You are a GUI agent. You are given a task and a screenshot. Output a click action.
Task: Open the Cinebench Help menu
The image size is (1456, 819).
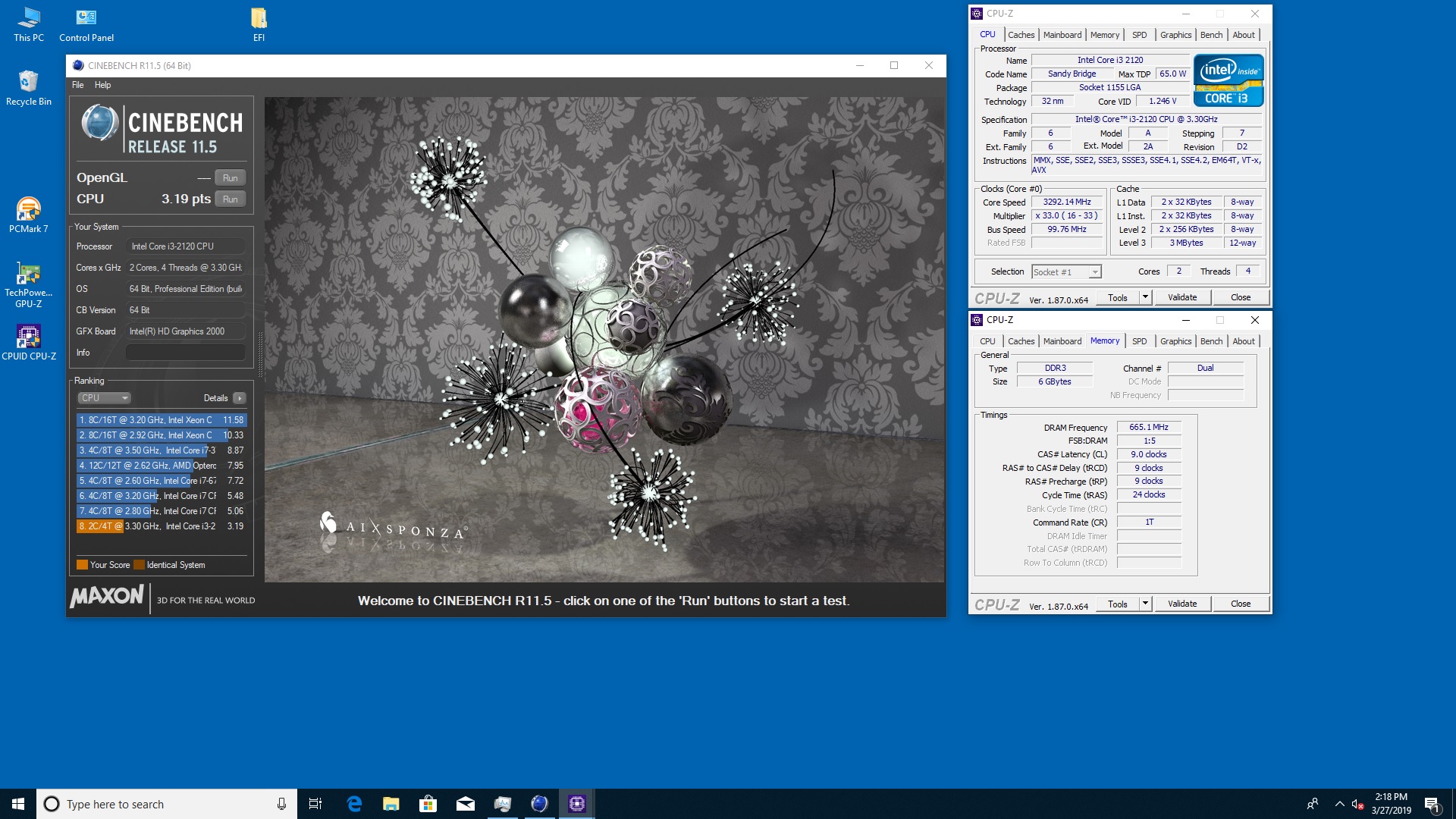pyautogui.click(x=102, y=85)
